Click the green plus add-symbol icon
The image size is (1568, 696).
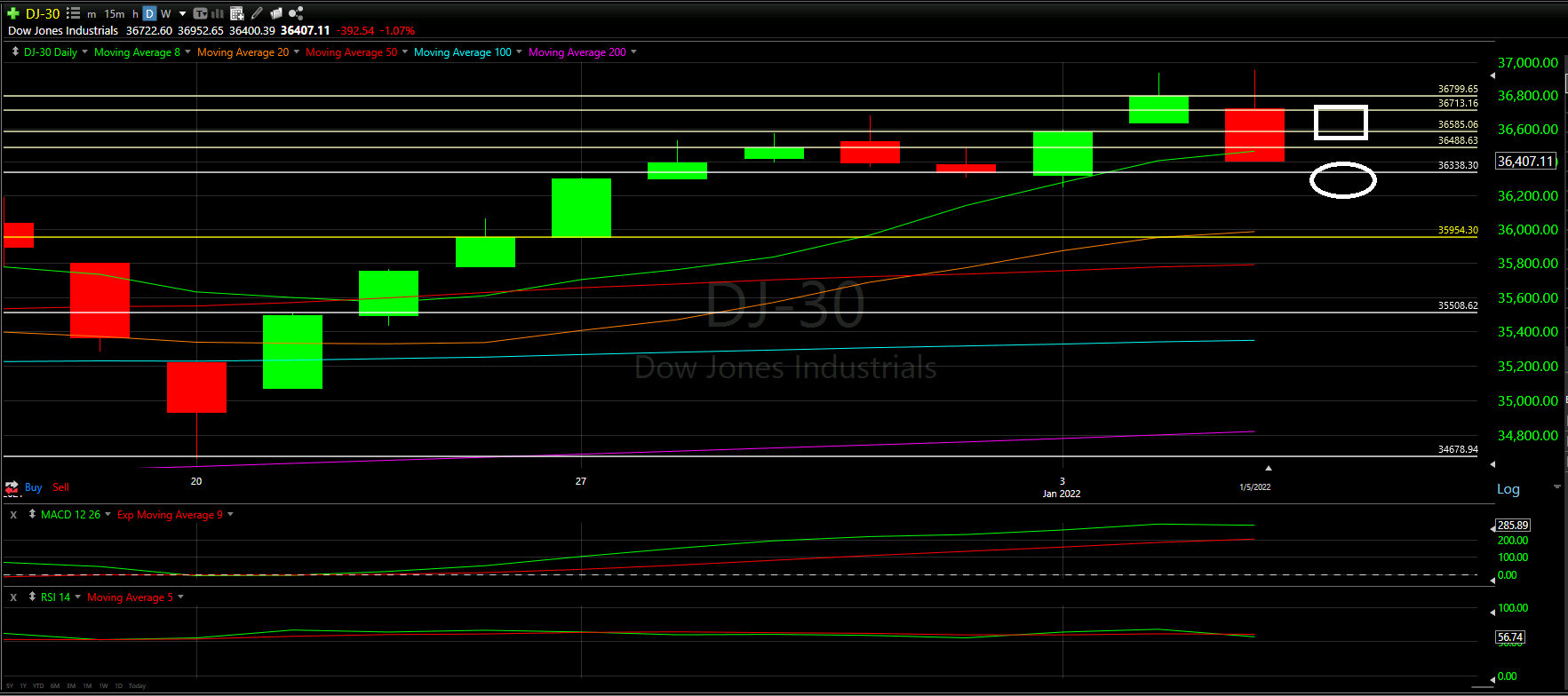coord(12,13)
